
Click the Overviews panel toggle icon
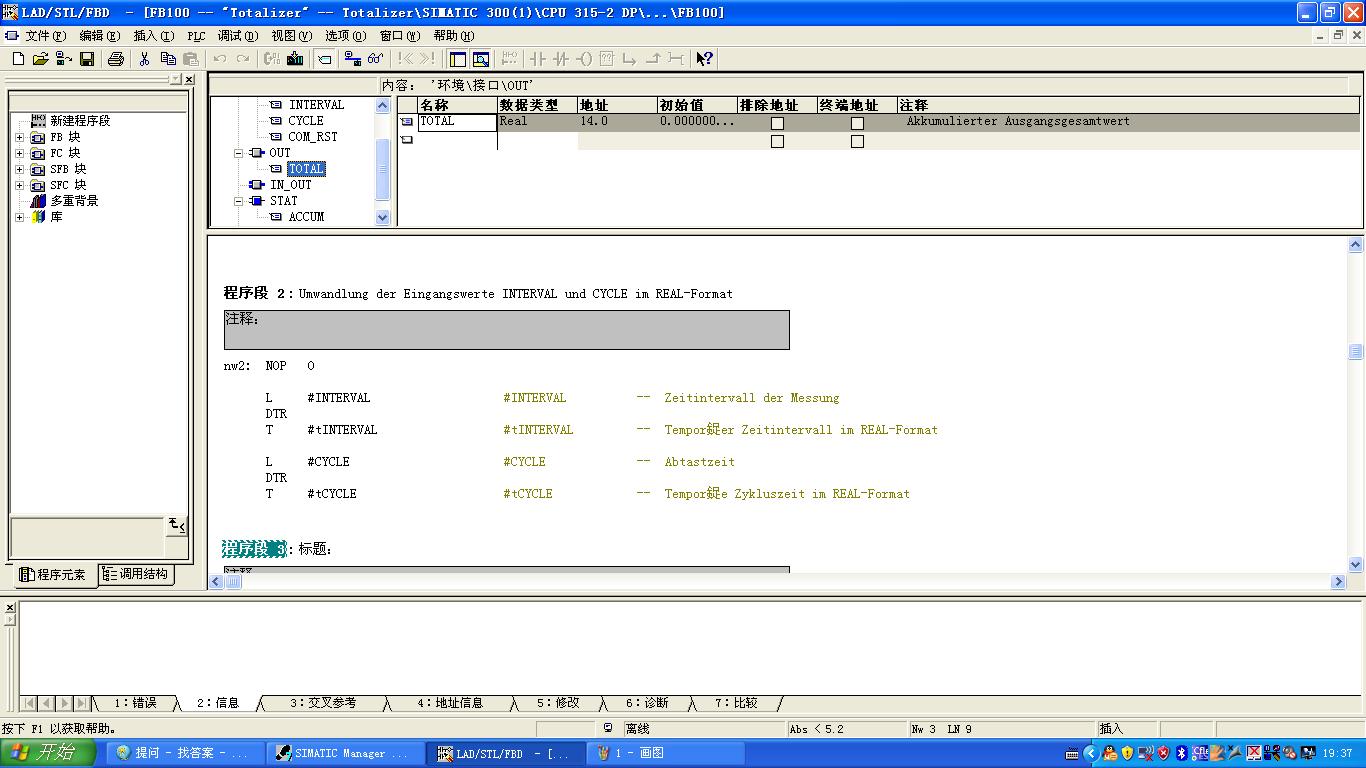tap(458, 59)
